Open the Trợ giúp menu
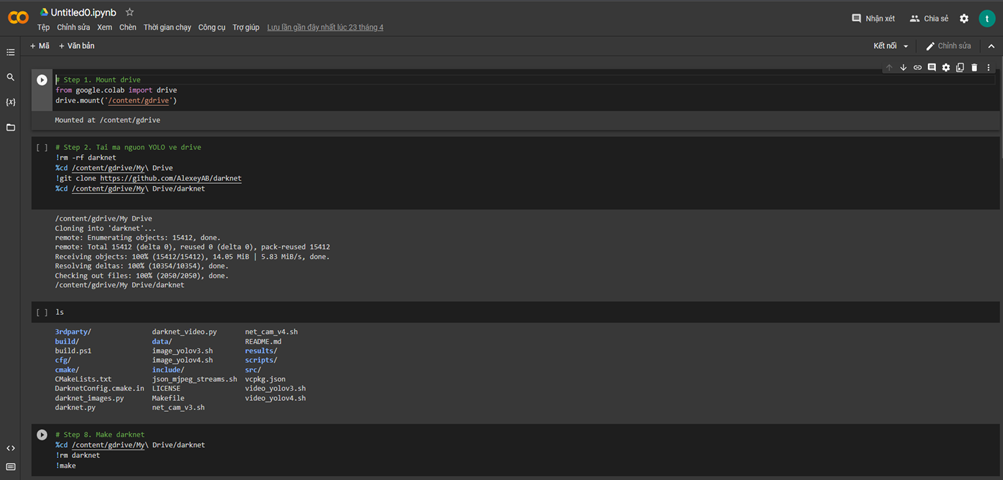1003x480 pixels. click(x=246, y=28)
